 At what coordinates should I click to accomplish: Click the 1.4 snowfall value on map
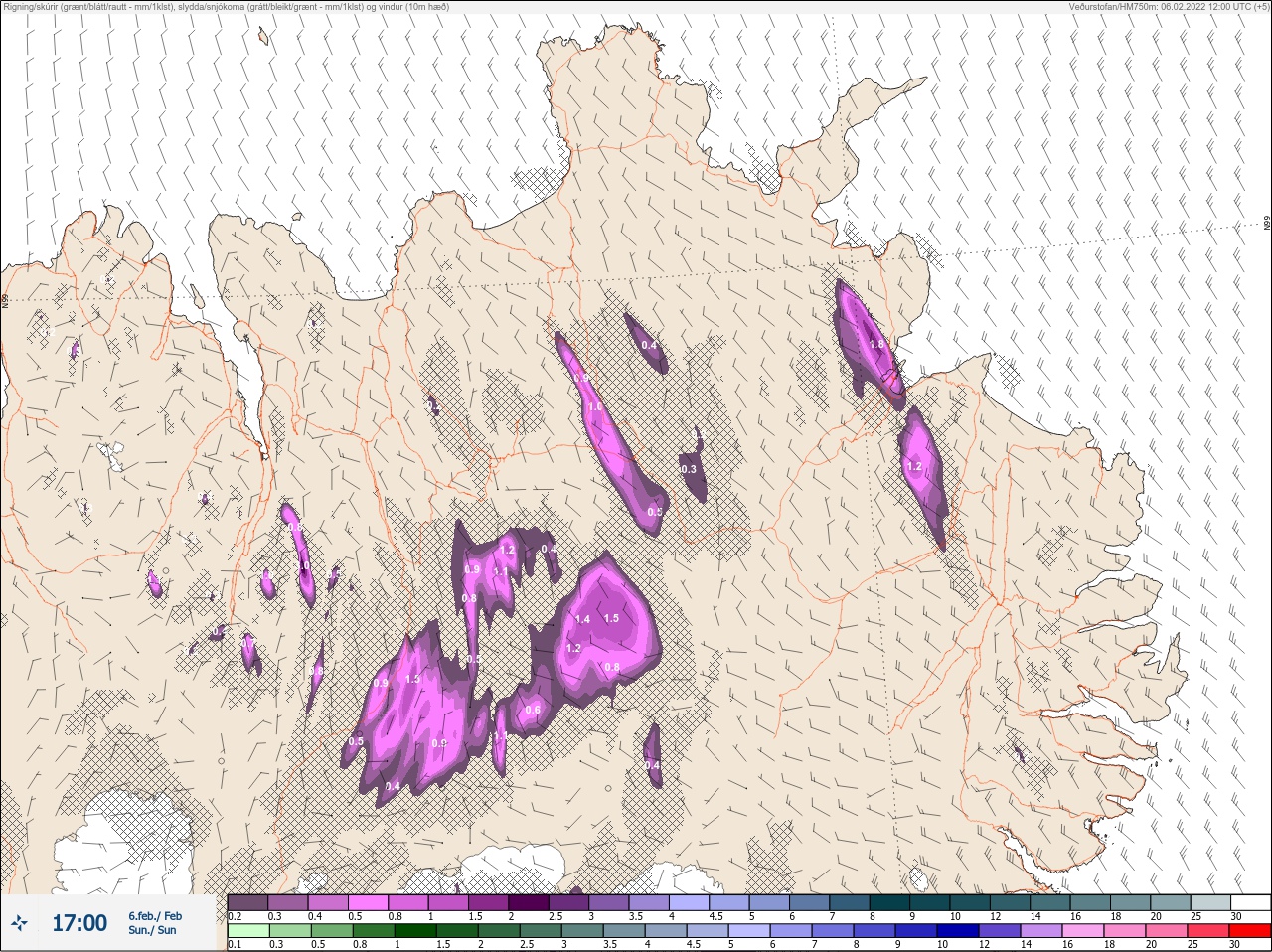[x=582, y=619]
